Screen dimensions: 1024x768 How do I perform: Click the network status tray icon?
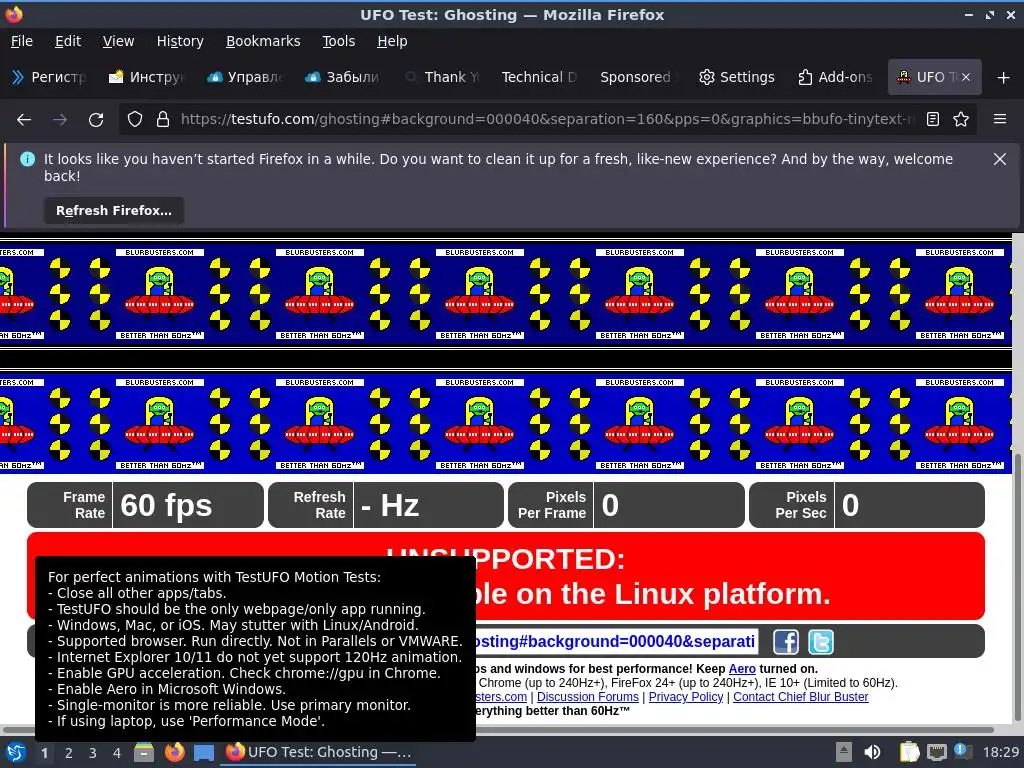(x=936, y=752)
